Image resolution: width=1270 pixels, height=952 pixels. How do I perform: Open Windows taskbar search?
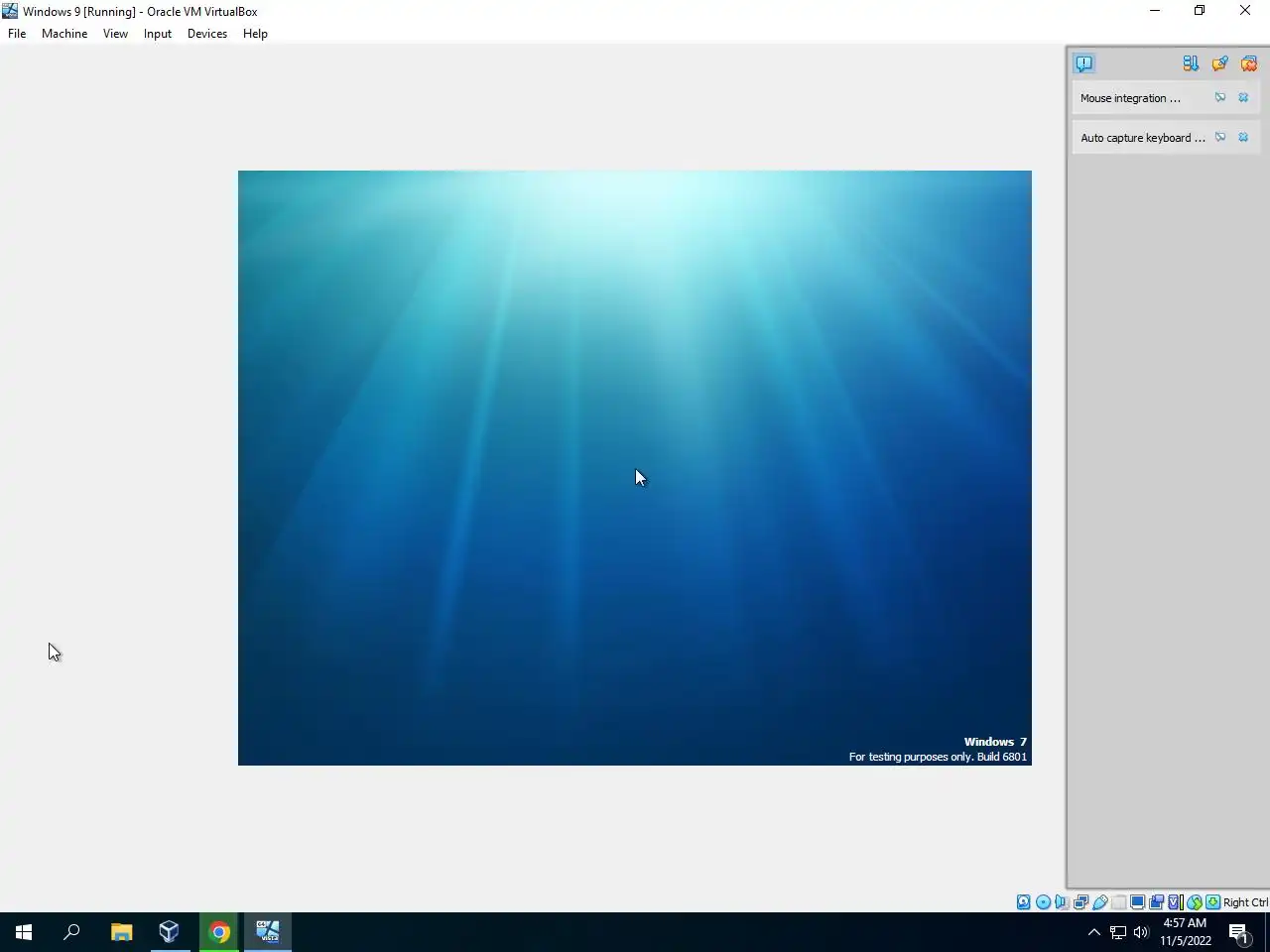(x=71, y=932)
